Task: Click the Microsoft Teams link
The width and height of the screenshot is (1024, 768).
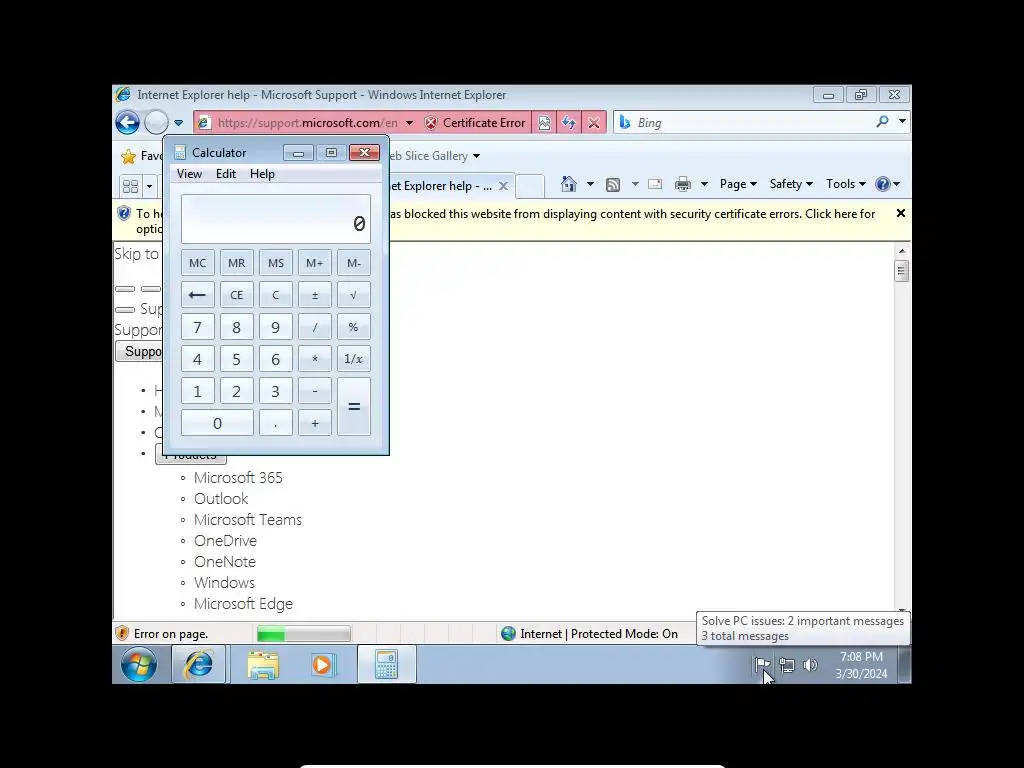Action: click(248, 520)
